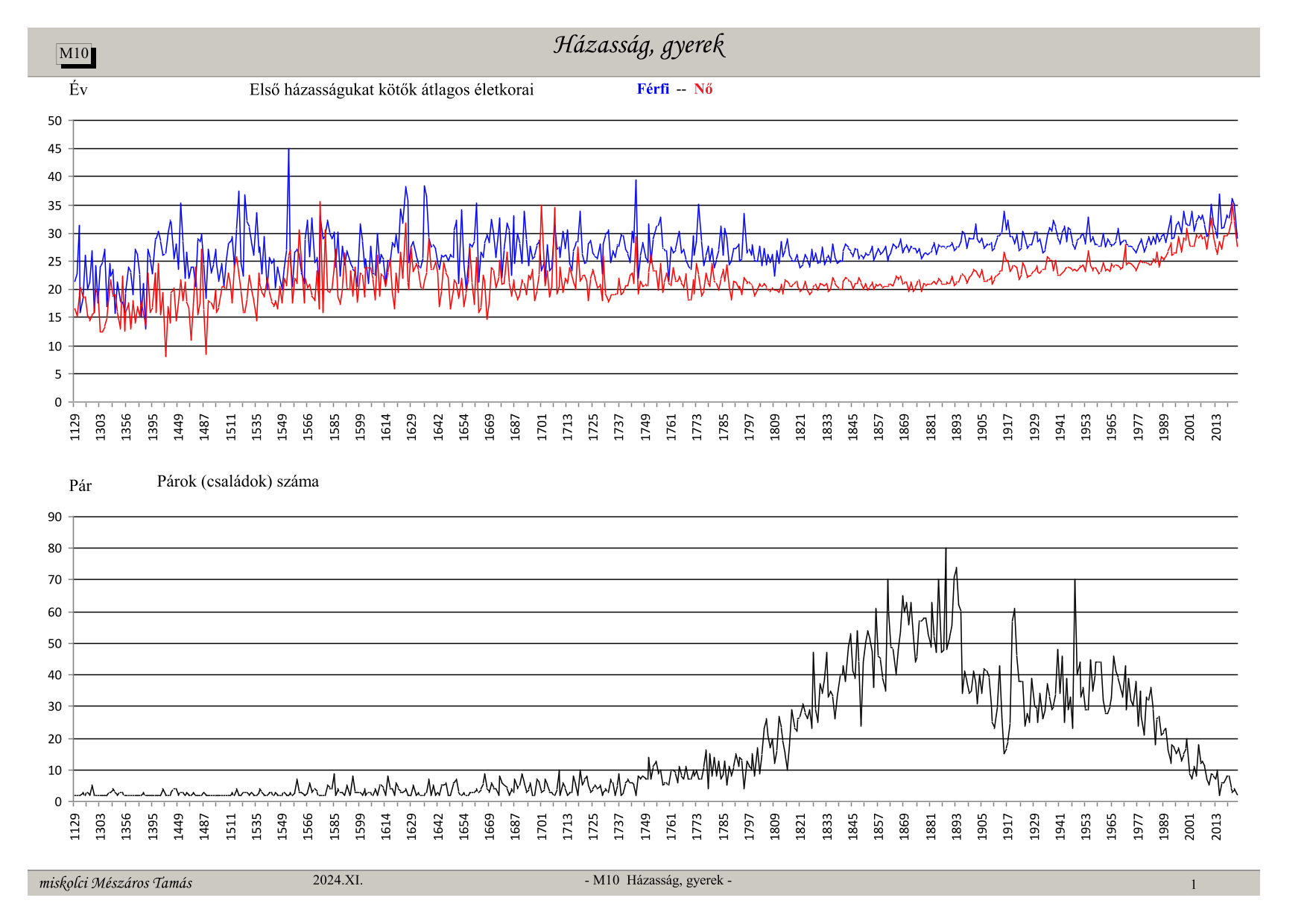Click the 90 value on bottom chart y-axis
Viewport: 1307px width, 924px height.
[55, 517]
